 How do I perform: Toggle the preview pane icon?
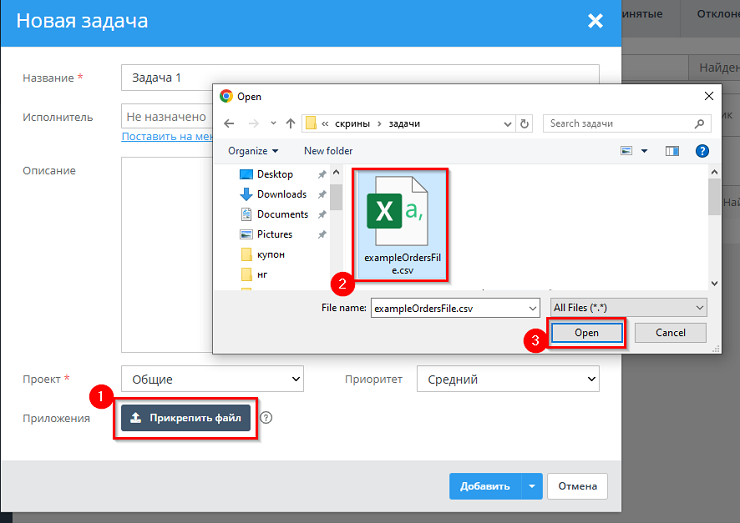click(672, 151)
